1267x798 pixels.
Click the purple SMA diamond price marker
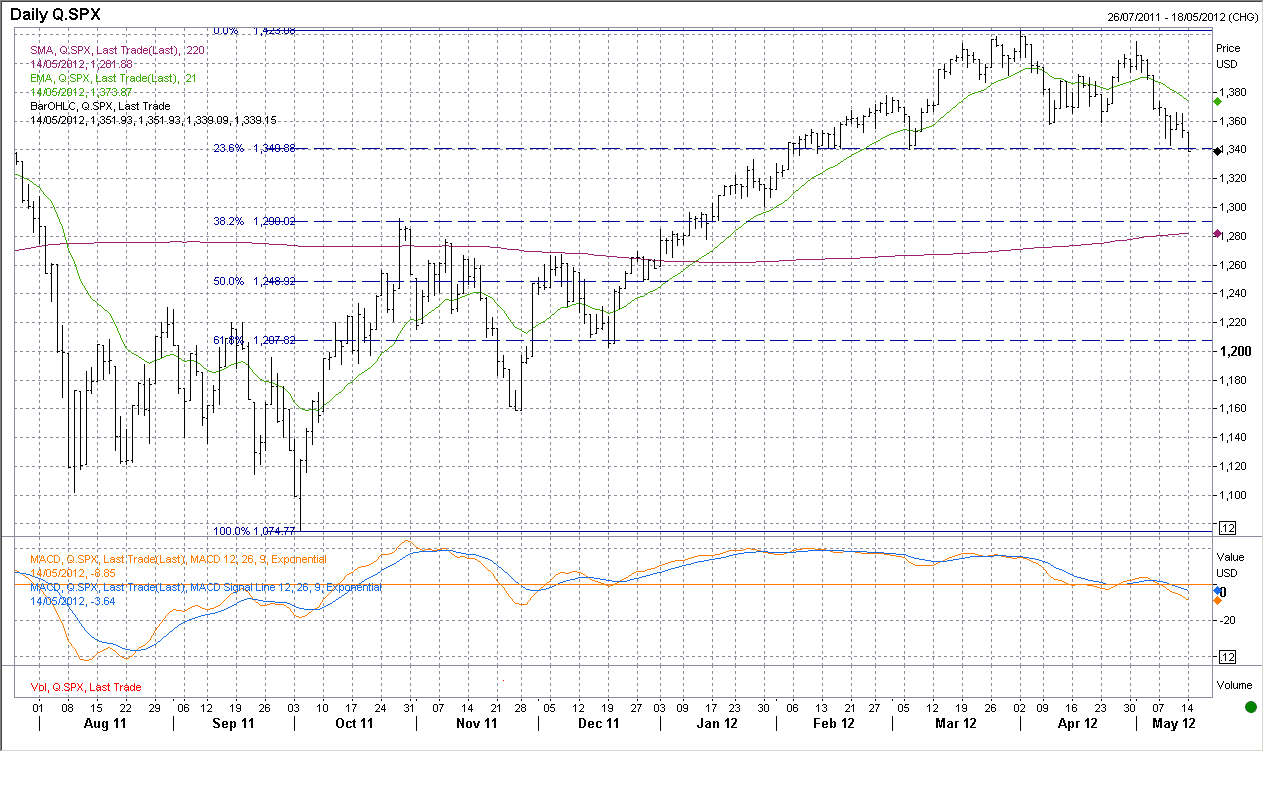coord(1217,234)
